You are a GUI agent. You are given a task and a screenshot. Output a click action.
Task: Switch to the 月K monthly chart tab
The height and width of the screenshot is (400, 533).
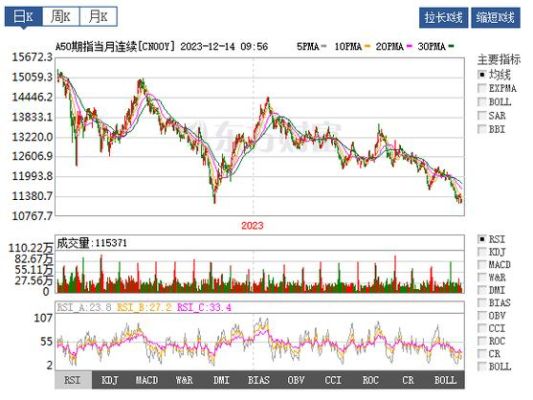(99, 16)
